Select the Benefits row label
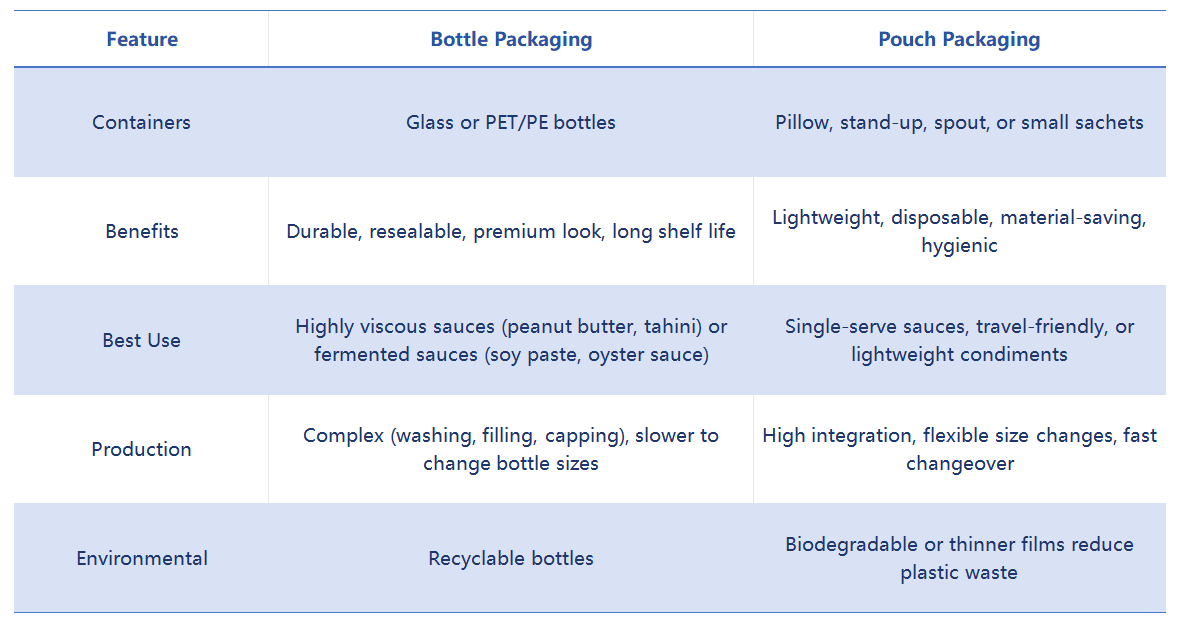This screenshot has height=620, width=1179. coord(142,232)
